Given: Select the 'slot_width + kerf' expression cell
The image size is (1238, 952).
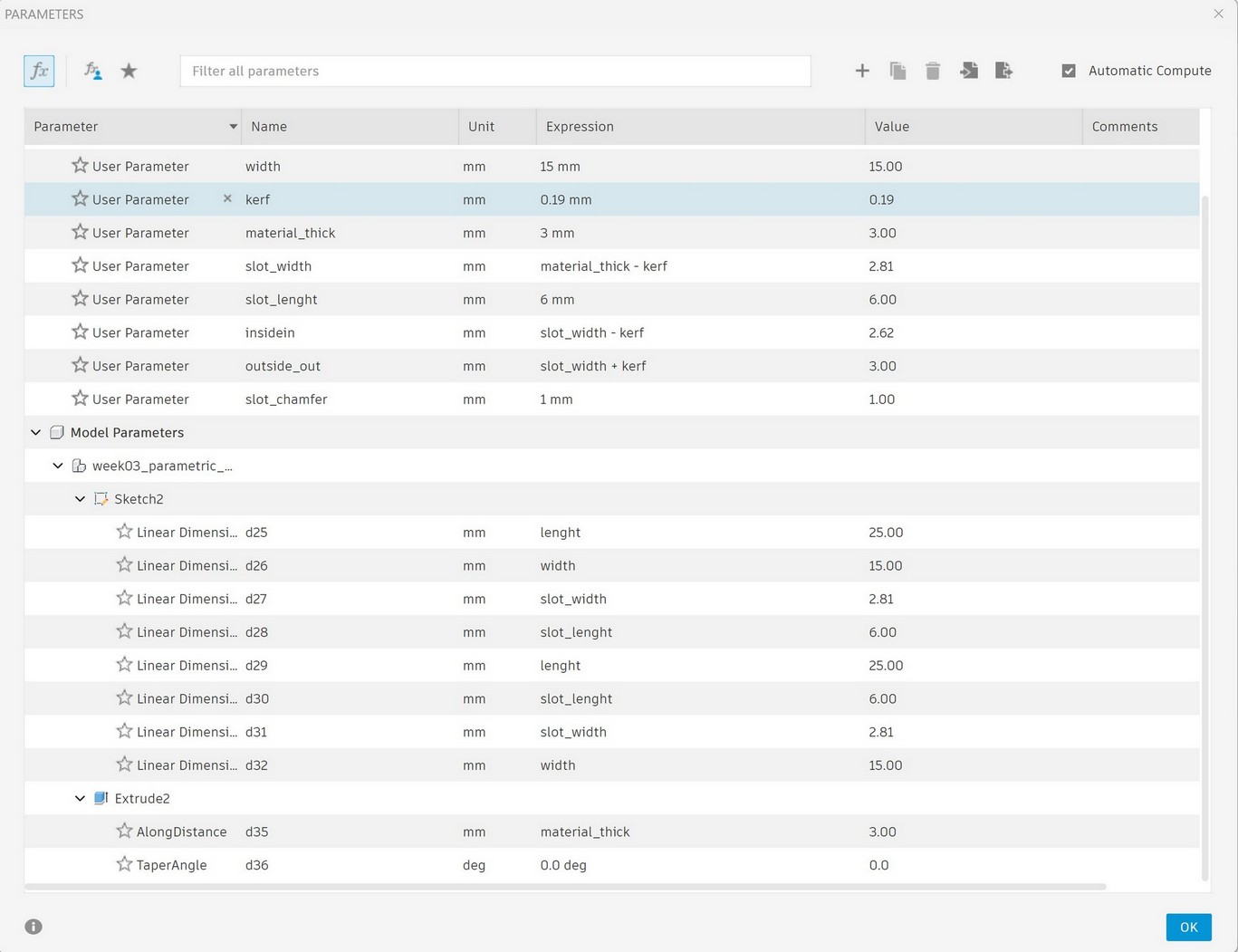Looking at the screenshot, I should coord(593,366).
